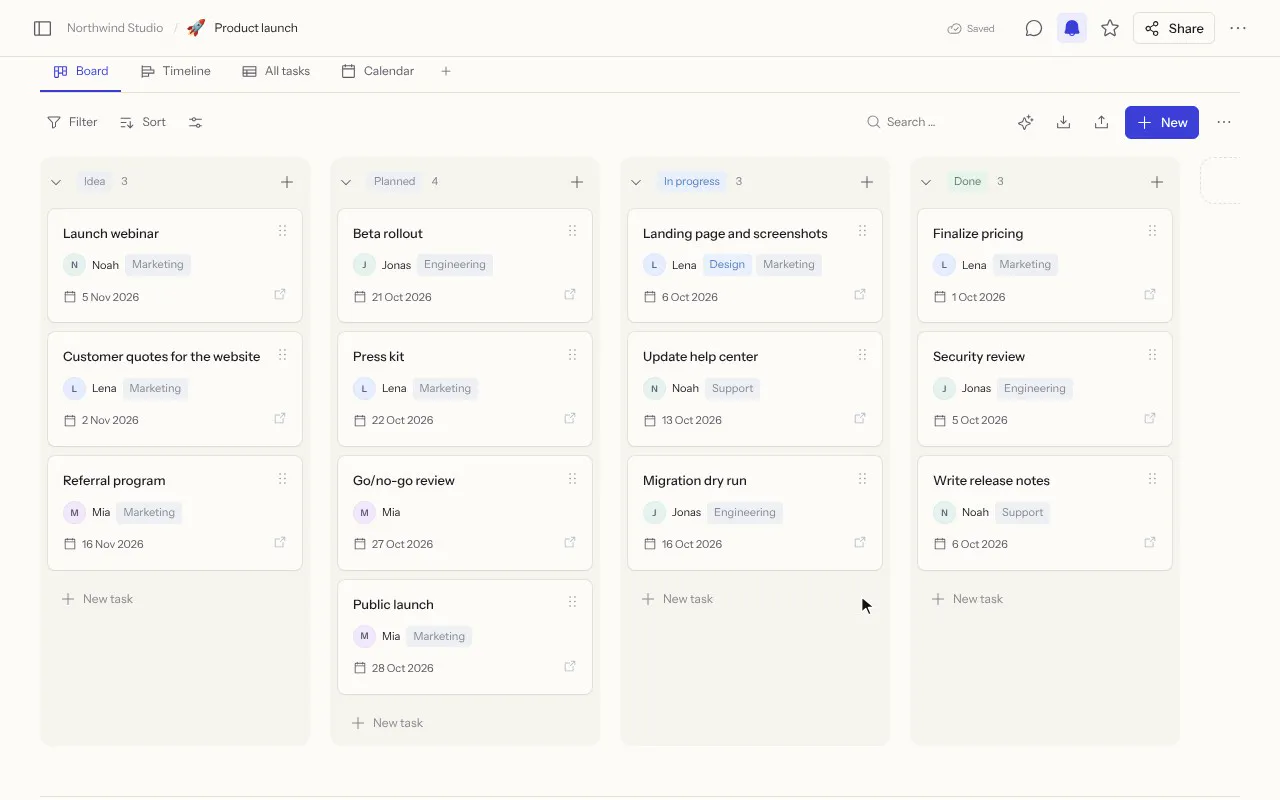This screenshot has height=800, width=1280.
Task: Click New task under Idea column
Action: coord(97,599)
